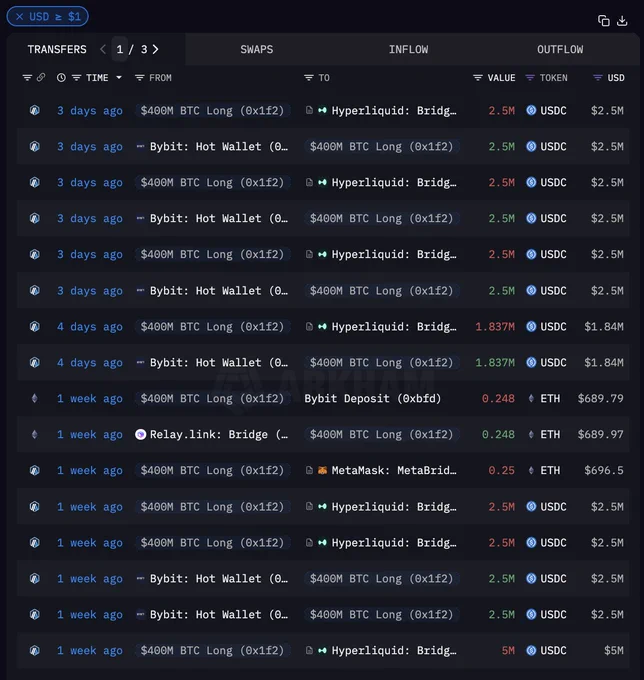This screenshot has height=680, width=644.
Task: Open the TOKEN column filter
Action: click(x=530, y=78)
